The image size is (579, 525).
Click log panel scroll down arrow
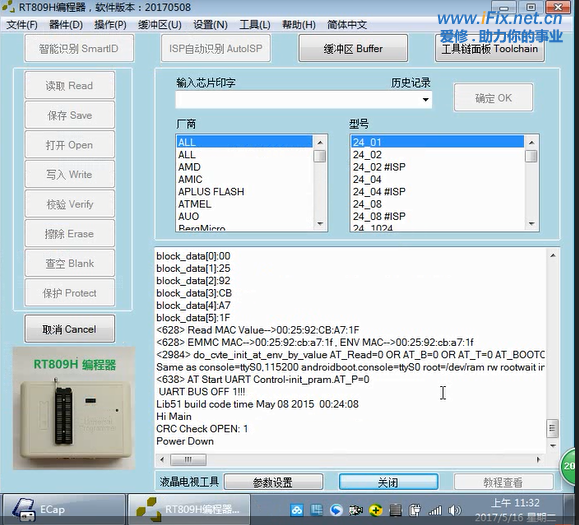[553, 446]
